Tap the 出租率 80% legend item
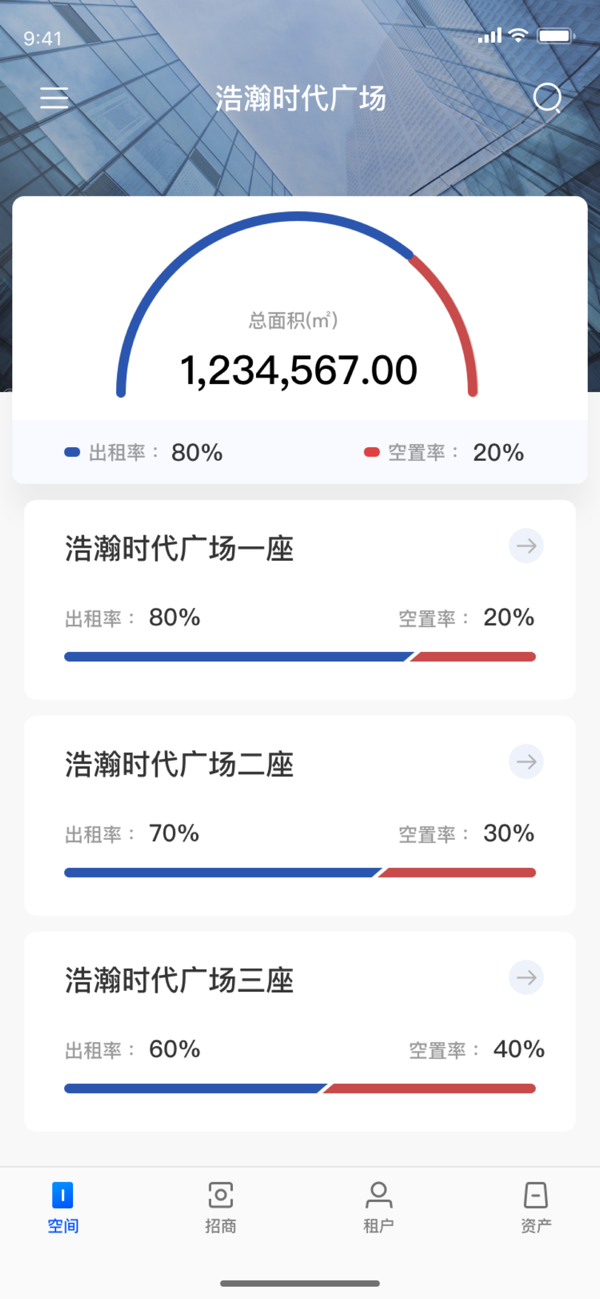Screen dimensions: 600x1299 coord(143,452)
